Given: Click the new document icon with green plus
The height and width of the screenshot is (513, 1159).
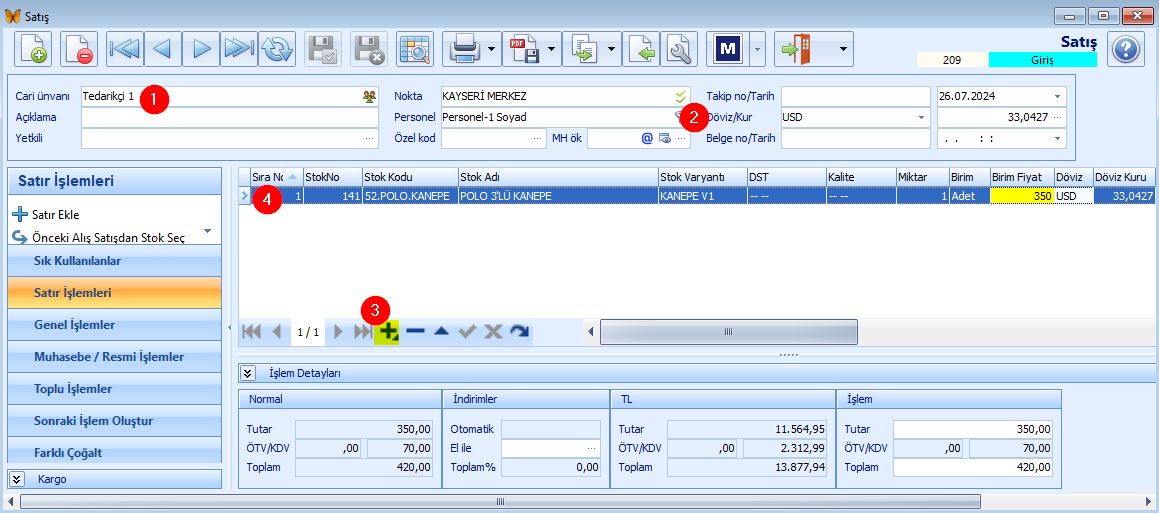Looking at the screenshot, I should click(x=33, y=50).
